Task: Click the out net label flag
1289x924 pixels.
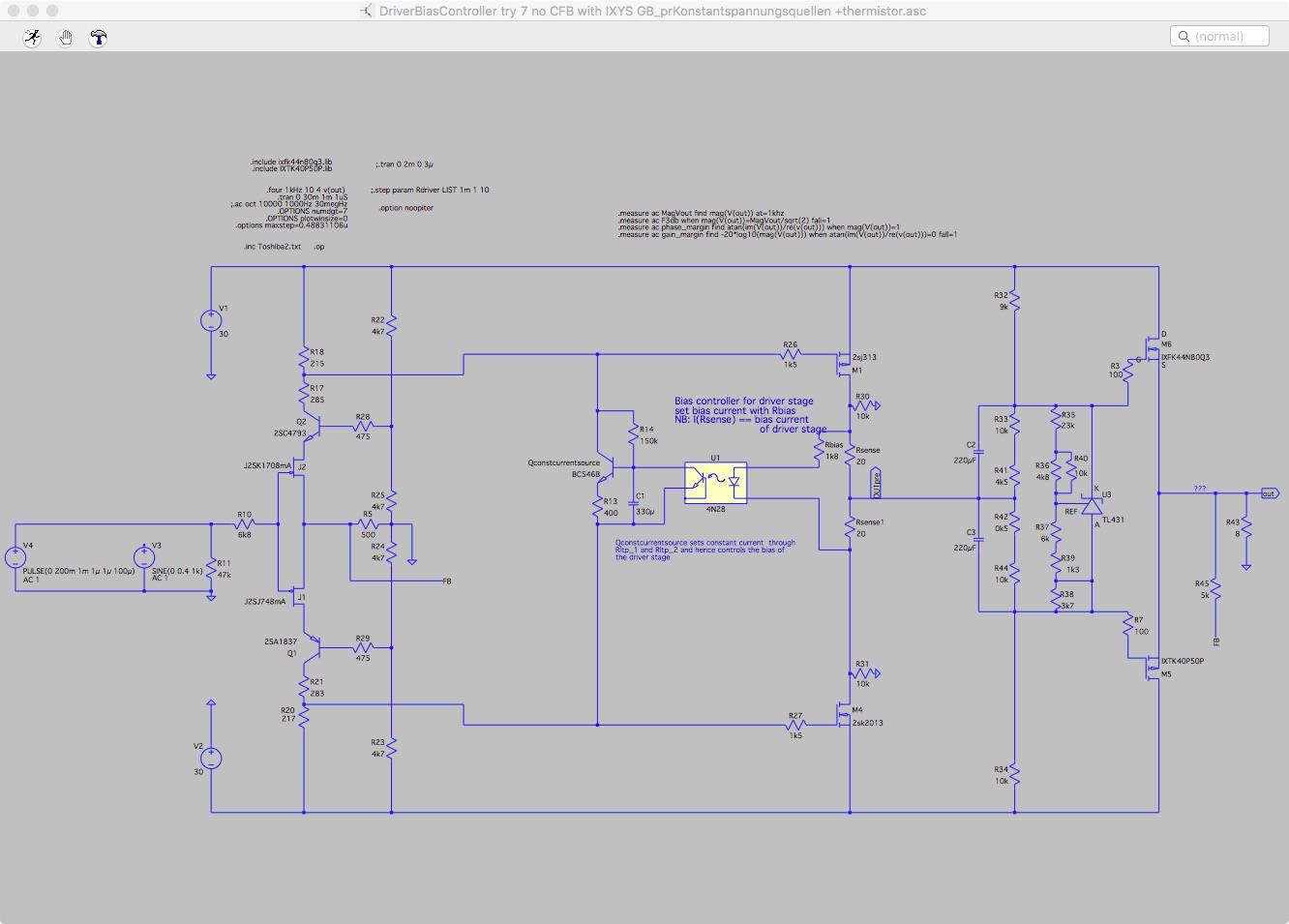Action: [1269, 493]
